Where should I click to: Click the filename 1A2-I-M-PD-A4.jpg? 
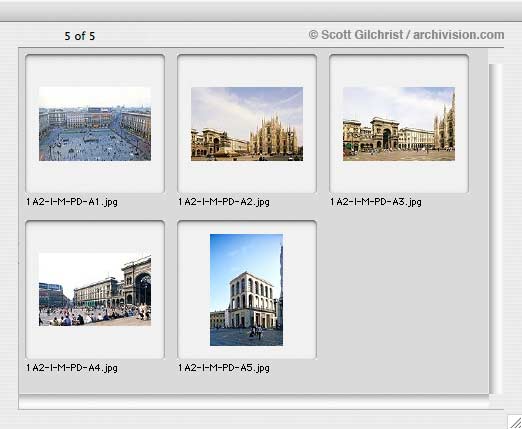pos(72,368)
